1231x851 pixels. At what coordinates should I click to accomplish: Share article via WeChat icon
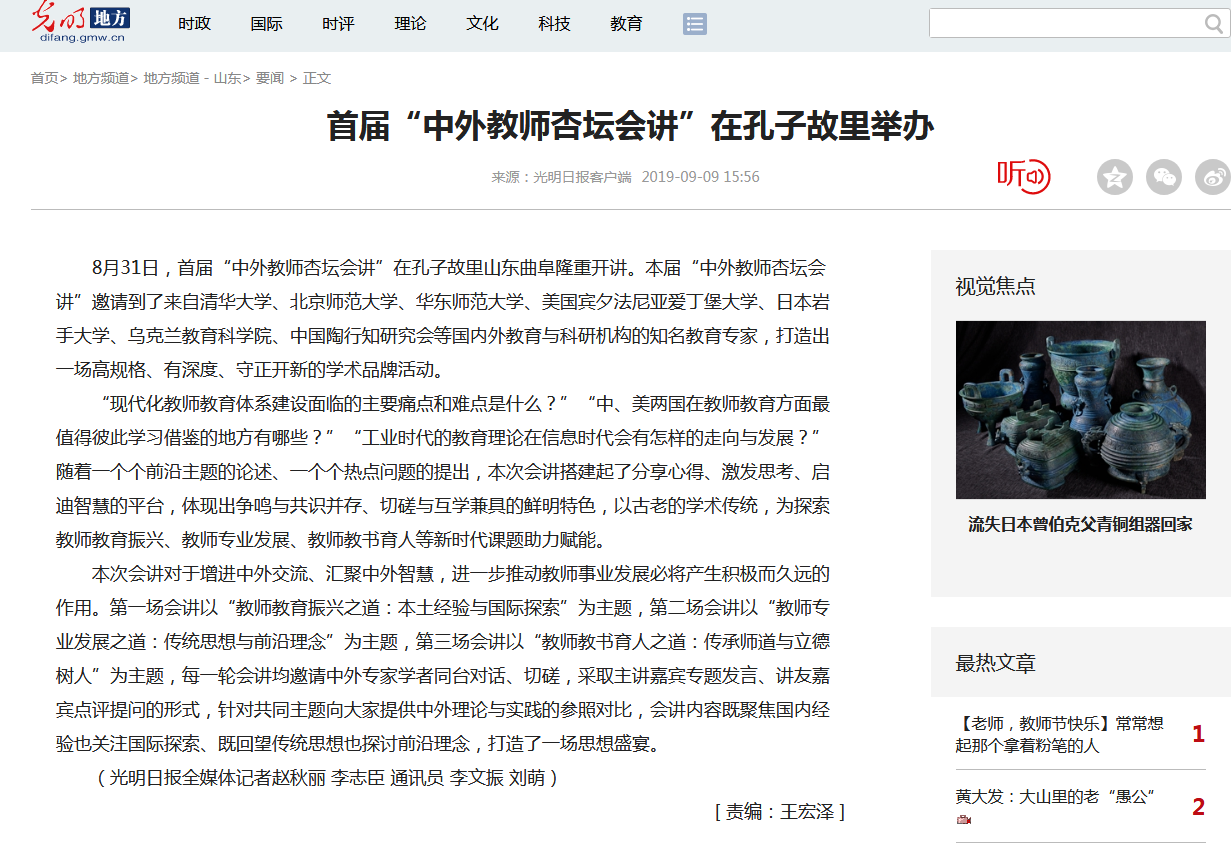(1163, 178)
